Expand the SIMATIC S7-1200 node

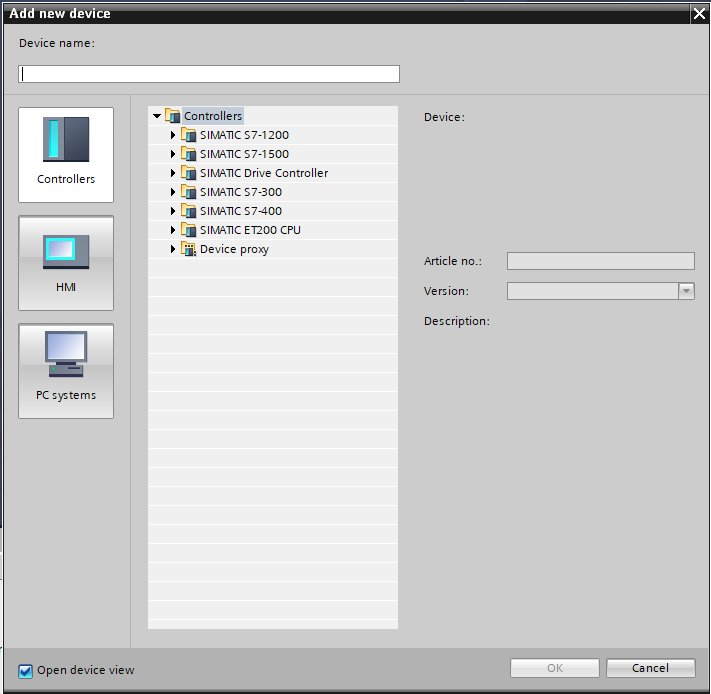[x=173, y=135]
